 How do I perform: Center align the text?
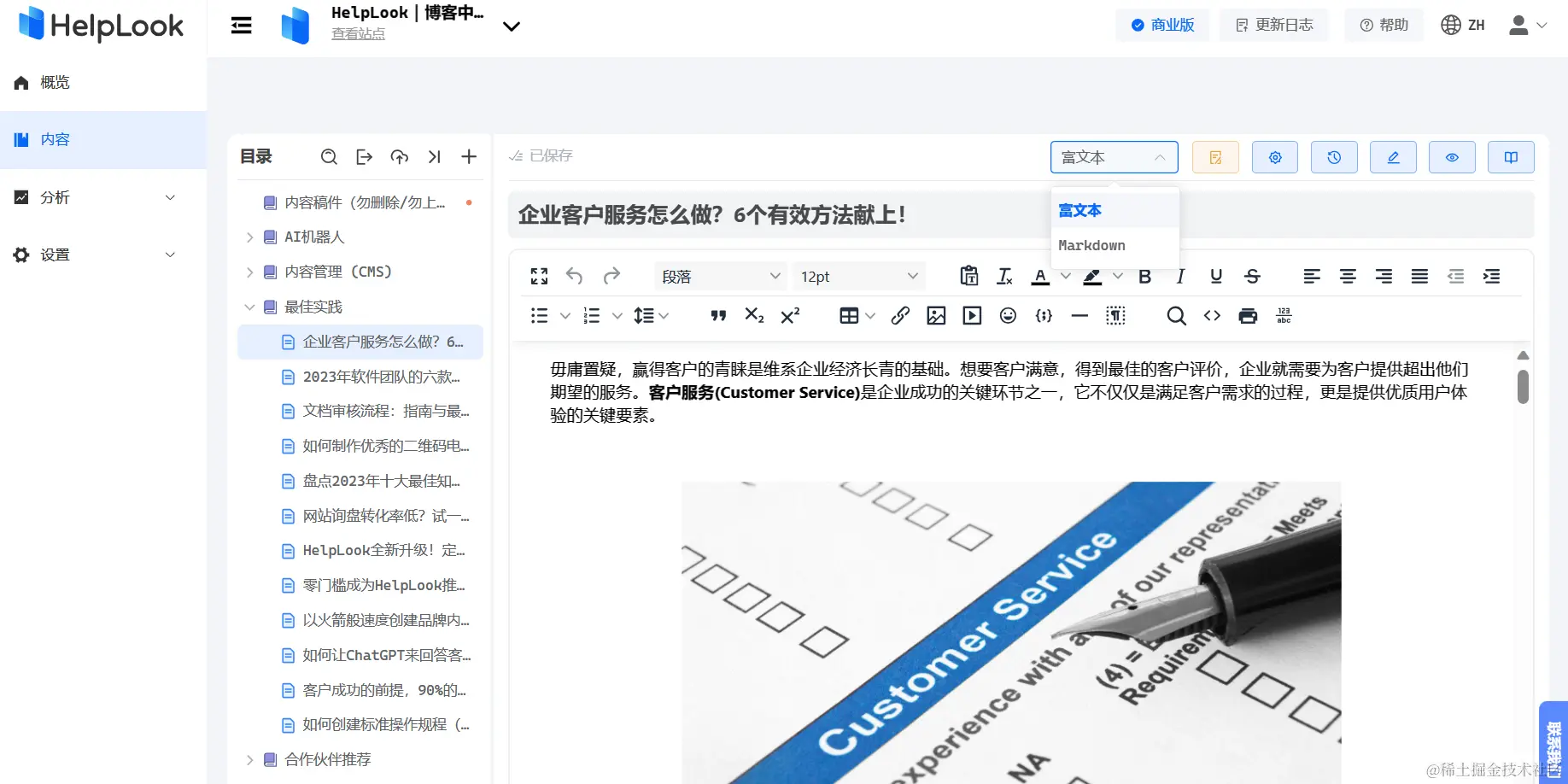pyautogui.click(x=1348, y=276)
